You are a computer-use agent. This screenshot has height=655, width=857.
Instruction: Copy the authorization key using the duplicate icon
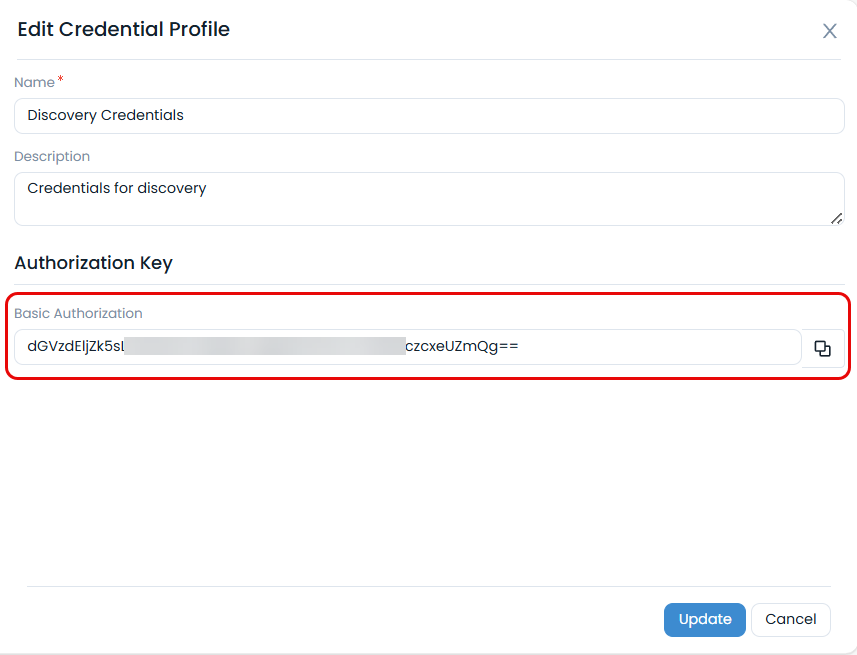click(822, 347)
